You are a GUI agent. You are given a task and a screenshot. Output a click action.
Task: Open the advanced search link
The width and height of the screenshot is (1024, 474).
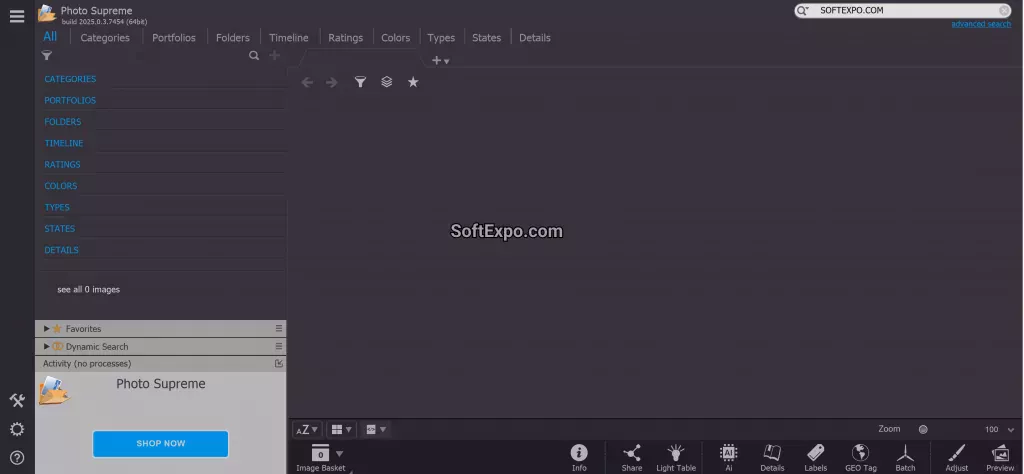pyautogui.click(x=980, y=24)
